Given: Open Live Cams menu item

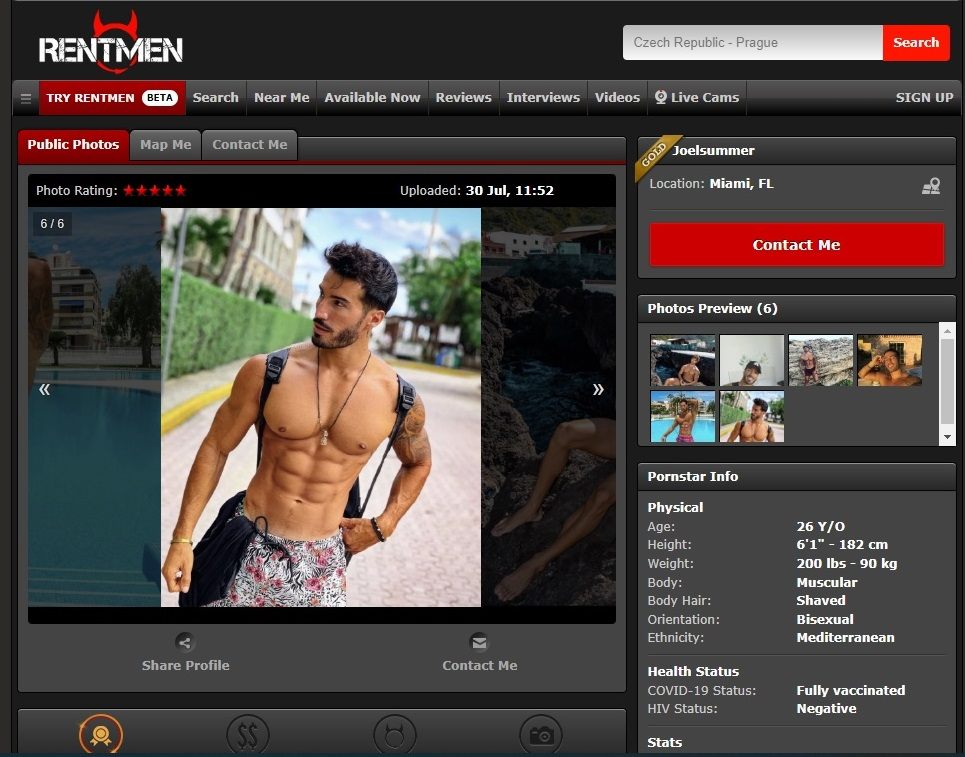Looking at the screenshot, I should tap(697, 98).
